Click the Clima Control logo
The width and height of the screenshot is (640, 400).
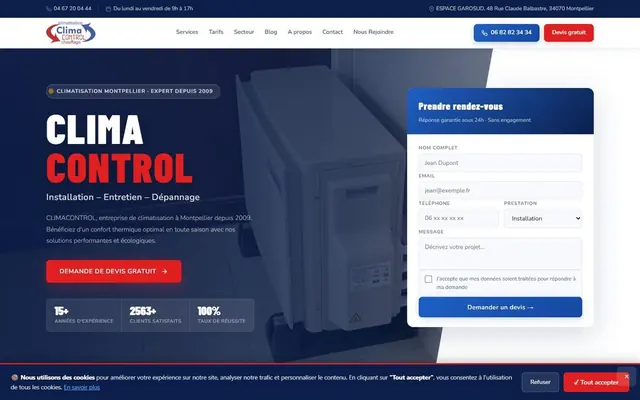tap(71, 33)
